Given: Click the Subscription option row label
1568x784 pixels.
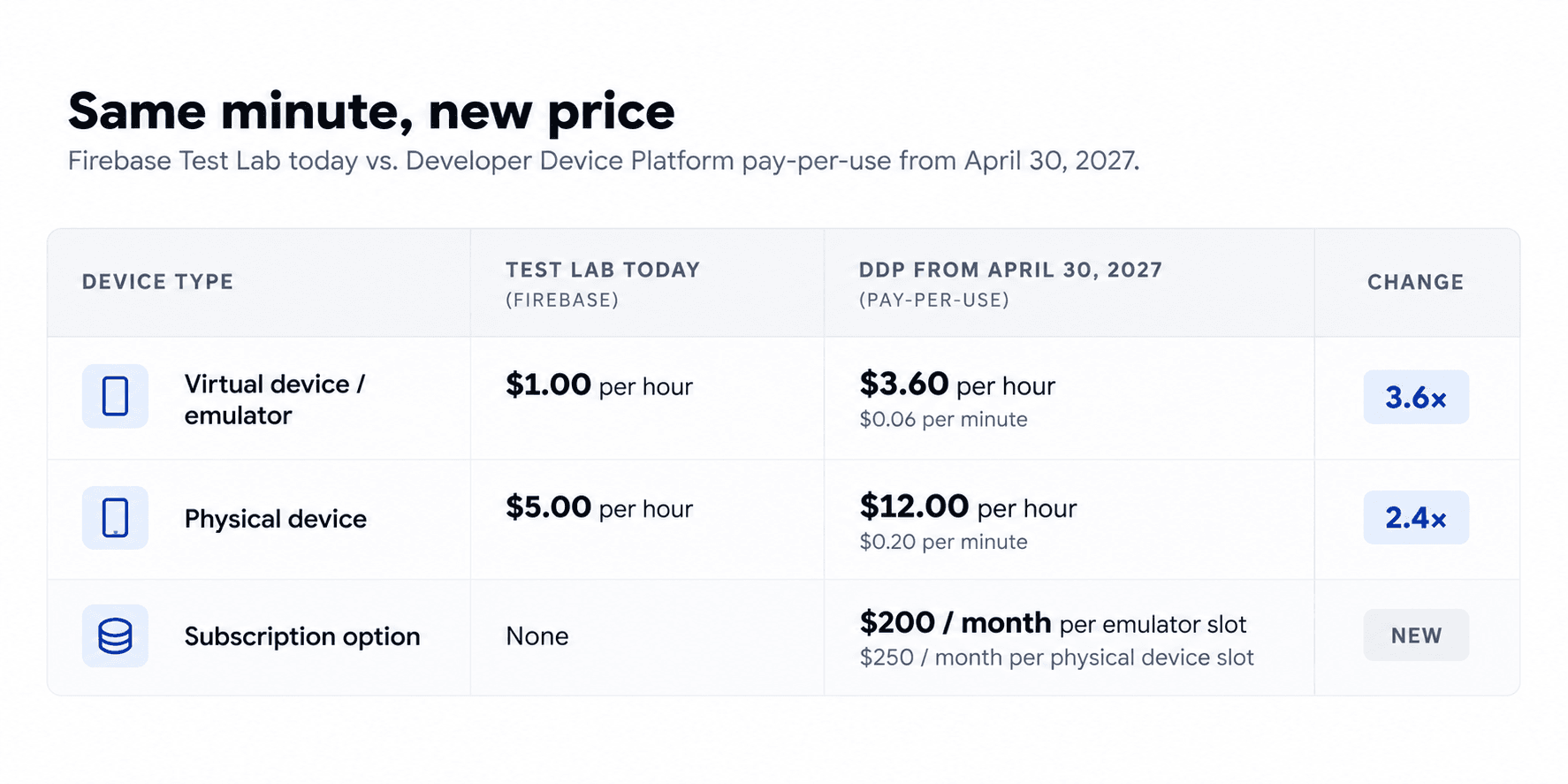Looking at the screenshot, I should click(302, 636).
